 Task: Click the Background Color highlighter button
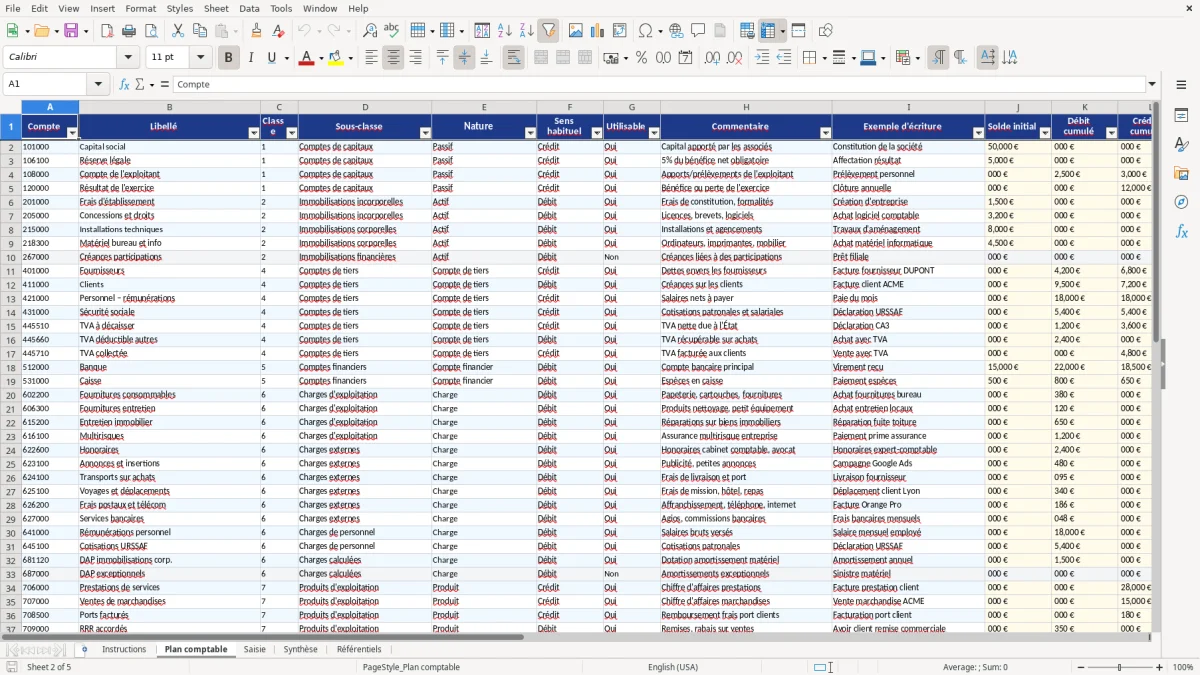[335, 58]
